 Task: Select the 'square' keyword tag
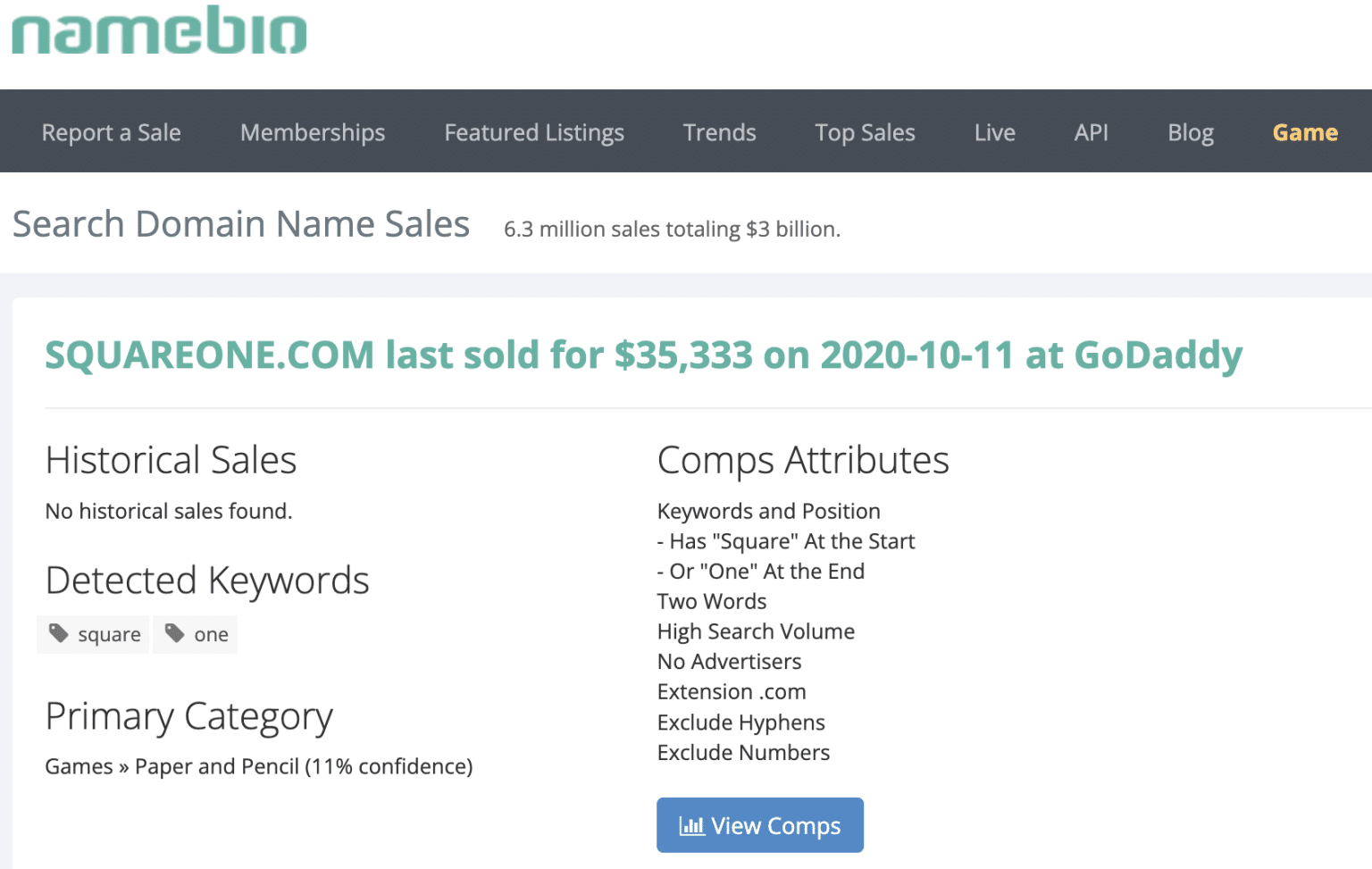click(x=93, y=634)
